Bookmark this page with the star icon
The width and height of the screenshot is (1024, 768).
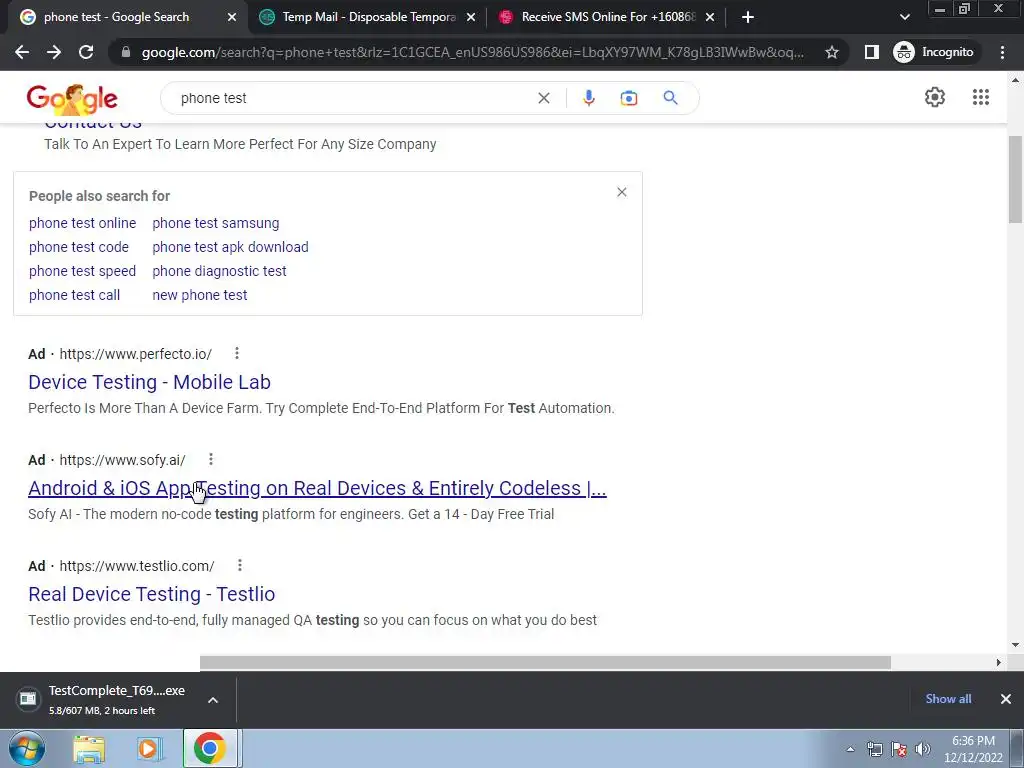[x=831, y=52]
